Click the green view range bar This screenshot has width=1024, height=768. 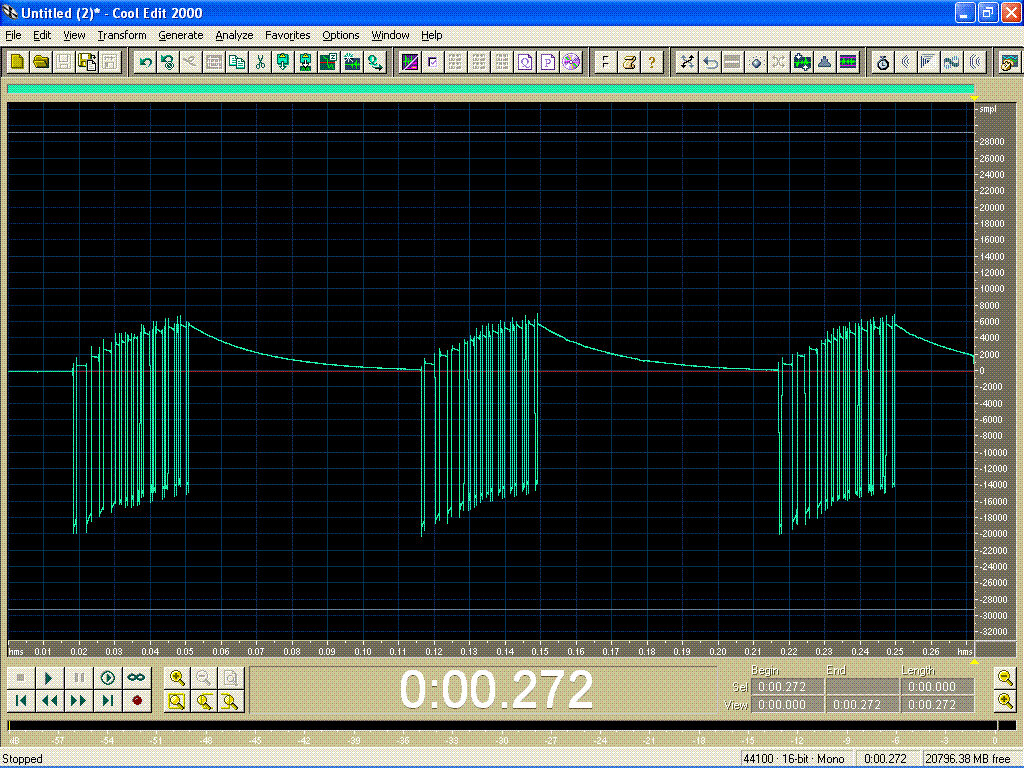[490, 89]
